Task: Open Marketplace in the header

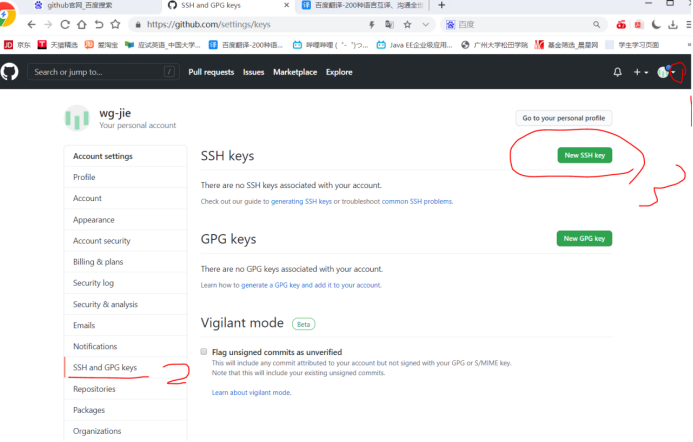Action: point(295,72)
